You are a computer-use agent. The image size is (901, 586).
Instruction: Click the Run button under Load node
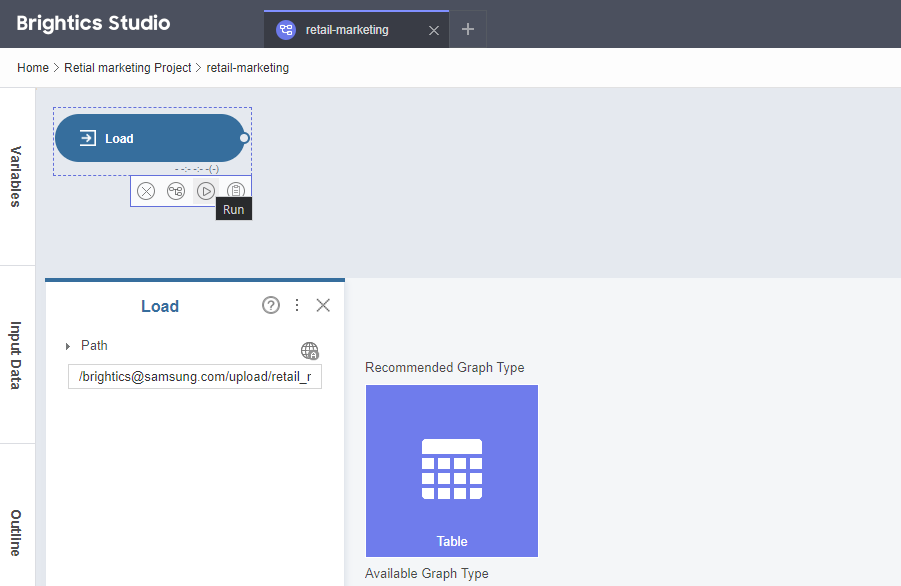[206, 191]
